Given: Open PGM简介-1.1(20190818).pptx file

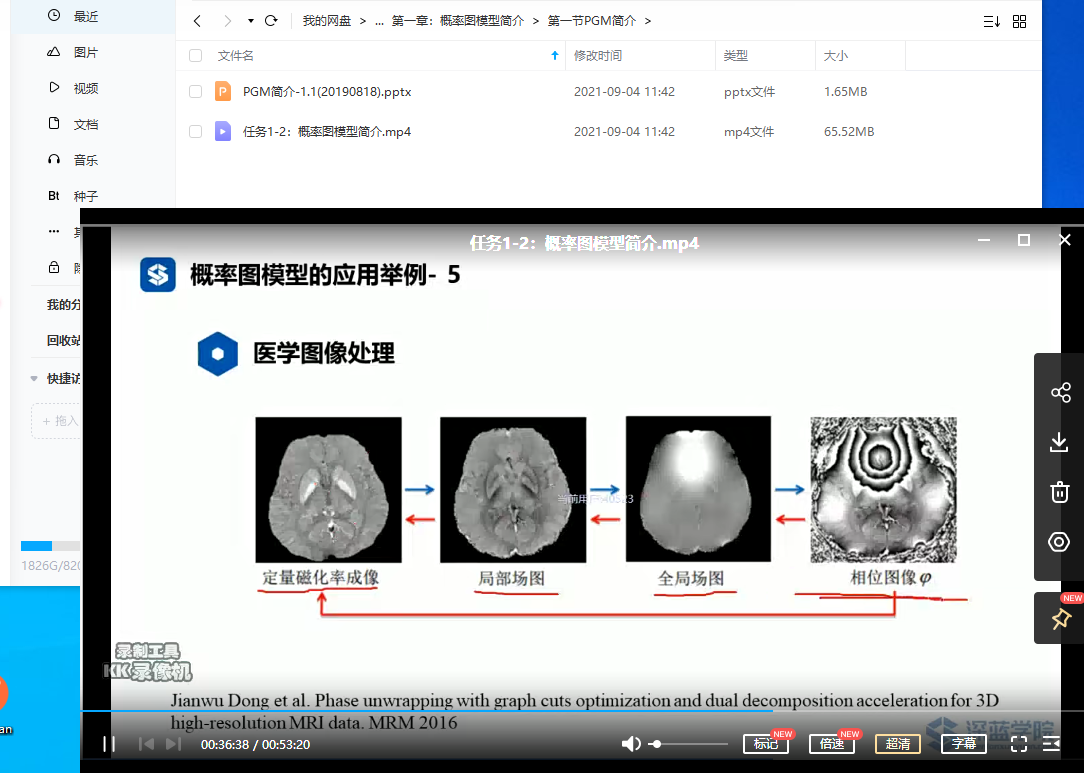Looking at the screenshot, I should pyautogui.click(x=327, y=91).
